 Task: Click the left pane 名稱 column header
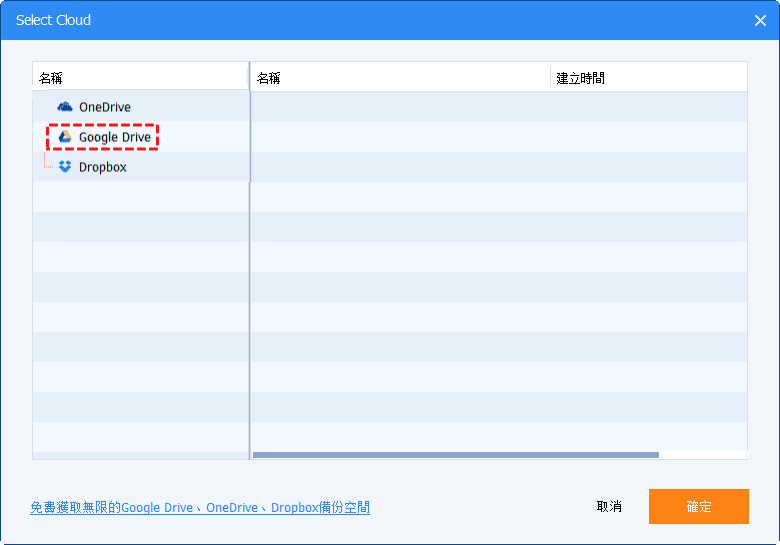[140, 78]
